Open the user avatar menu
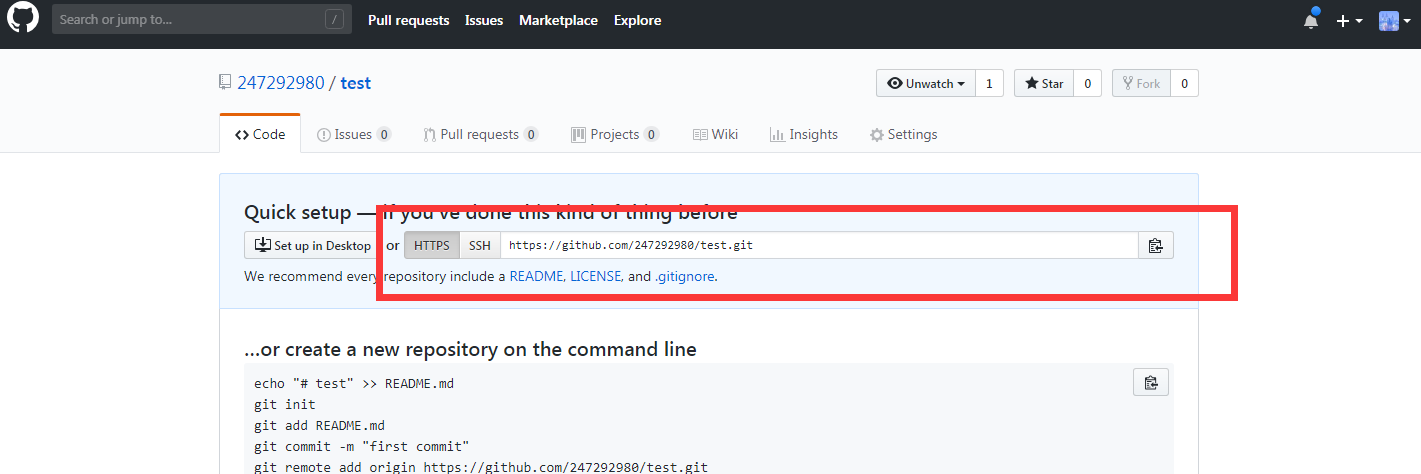 pos(1393,20)
